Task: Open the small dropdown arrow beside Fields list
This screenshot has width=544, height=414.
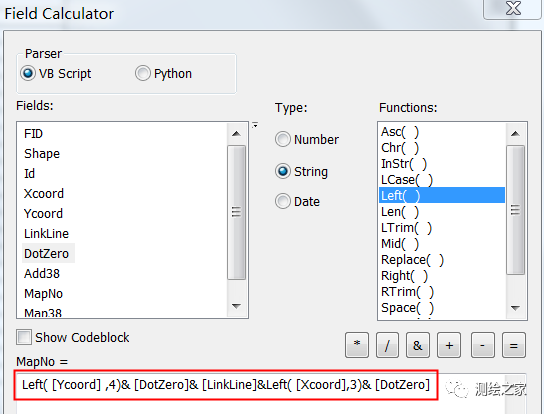Action: coord(255,125)
